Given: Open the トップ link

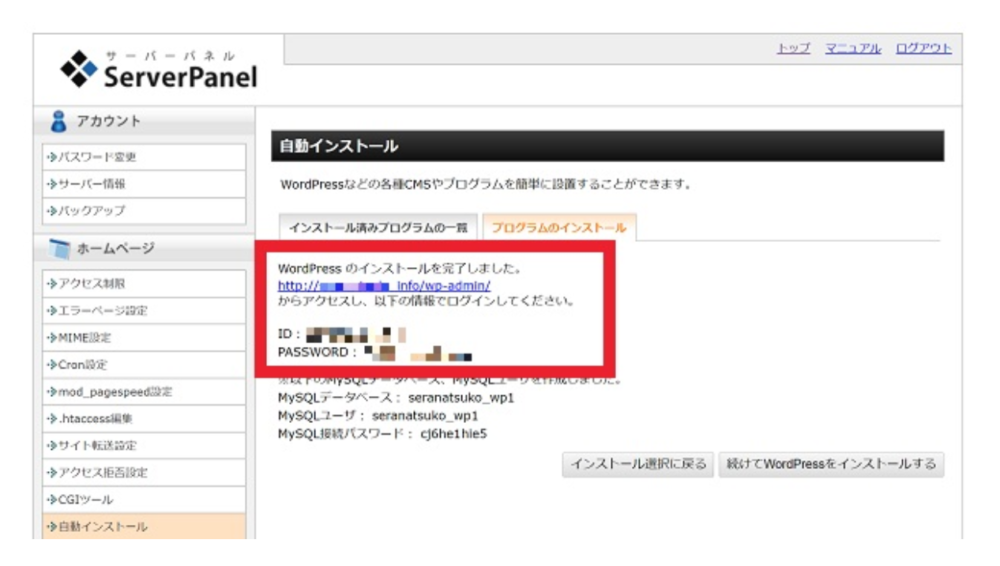Looking at the screenshot, I should click(793, 48).
